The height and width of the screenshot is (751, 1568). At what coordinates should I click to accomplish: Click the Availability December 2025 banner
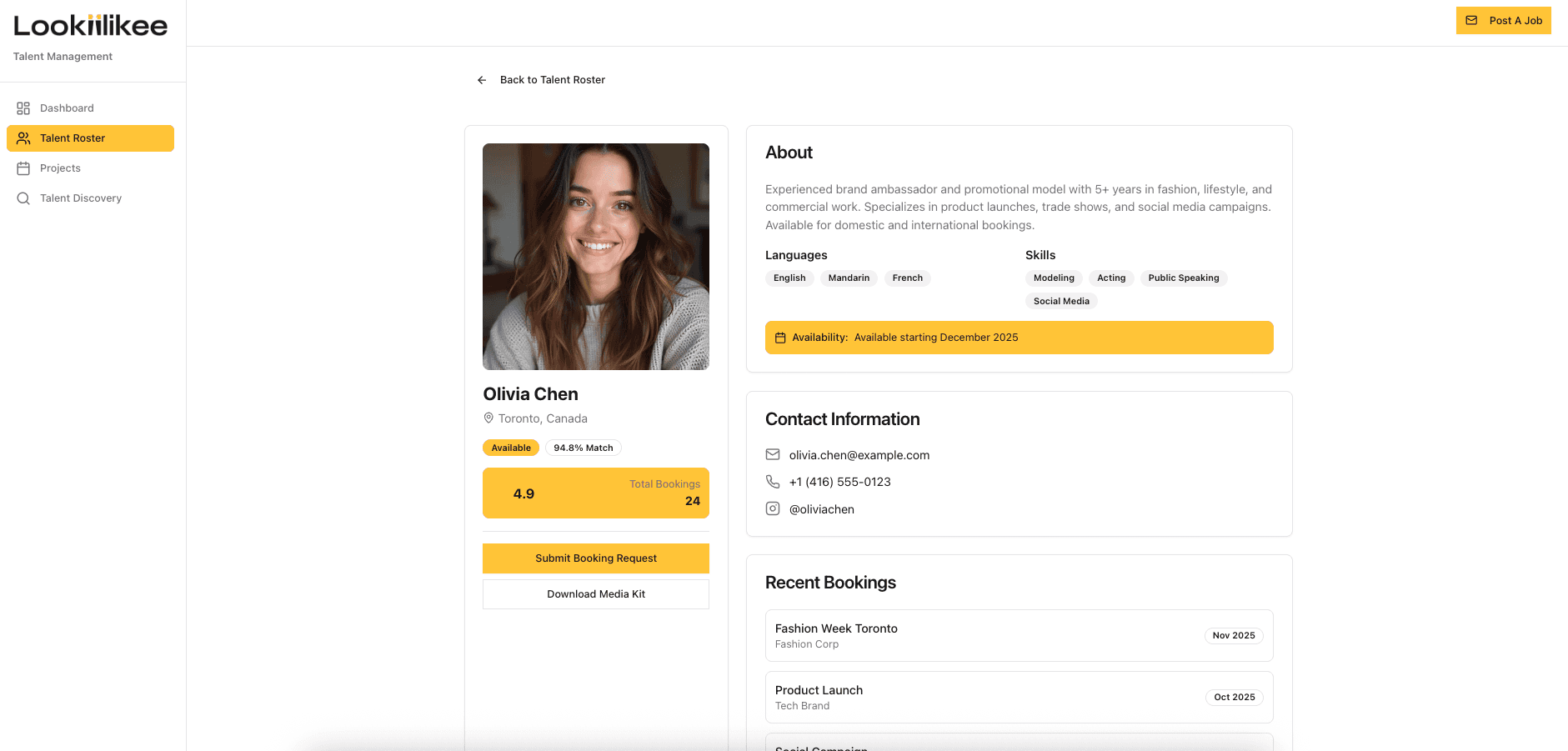point(1019,338)
